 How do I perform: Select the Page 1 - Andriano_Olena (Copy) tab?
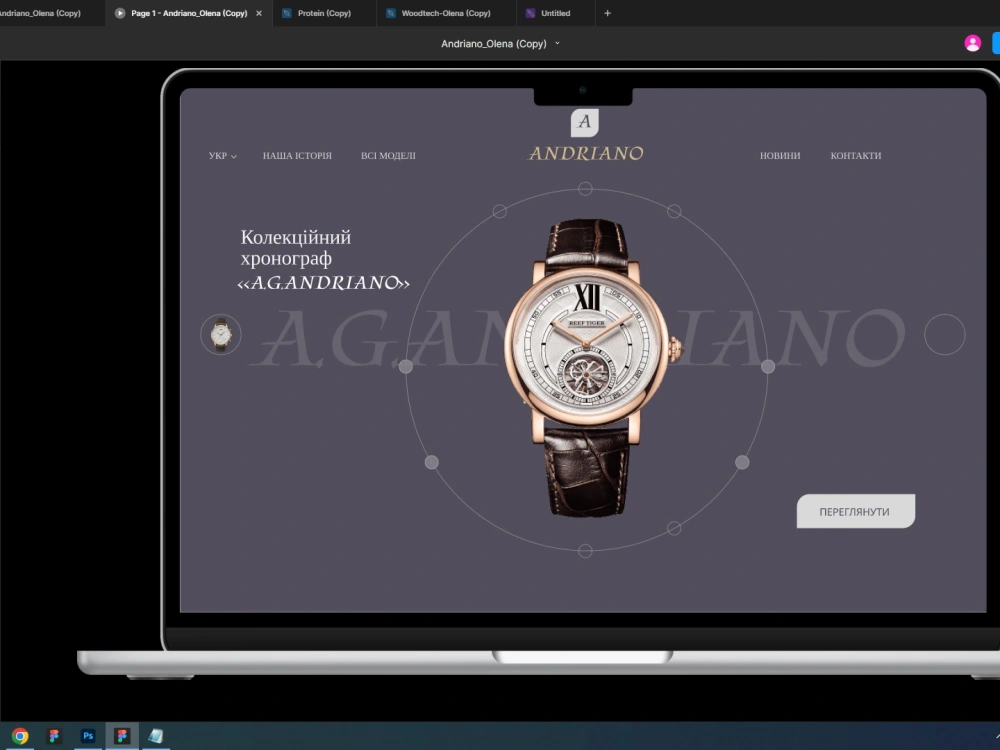(x=189, y=13)
